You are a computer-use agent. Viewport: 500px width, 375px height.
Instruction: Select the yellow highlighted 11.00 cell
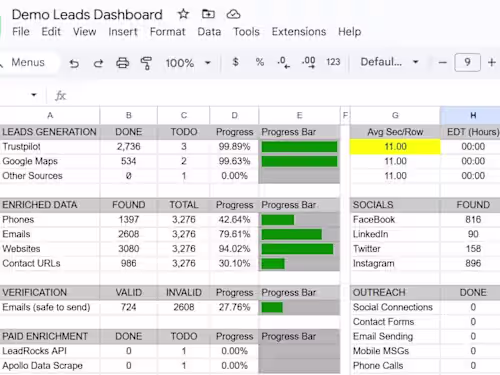coord(395,147)
